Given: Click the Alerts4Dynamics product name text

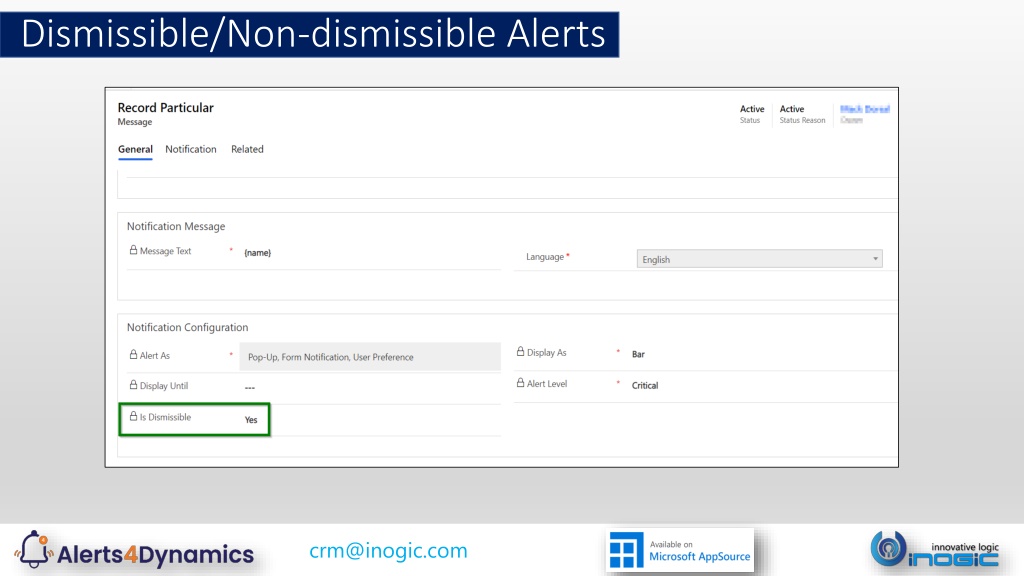Looking at the screenshot, I should [x=155, y=554].
